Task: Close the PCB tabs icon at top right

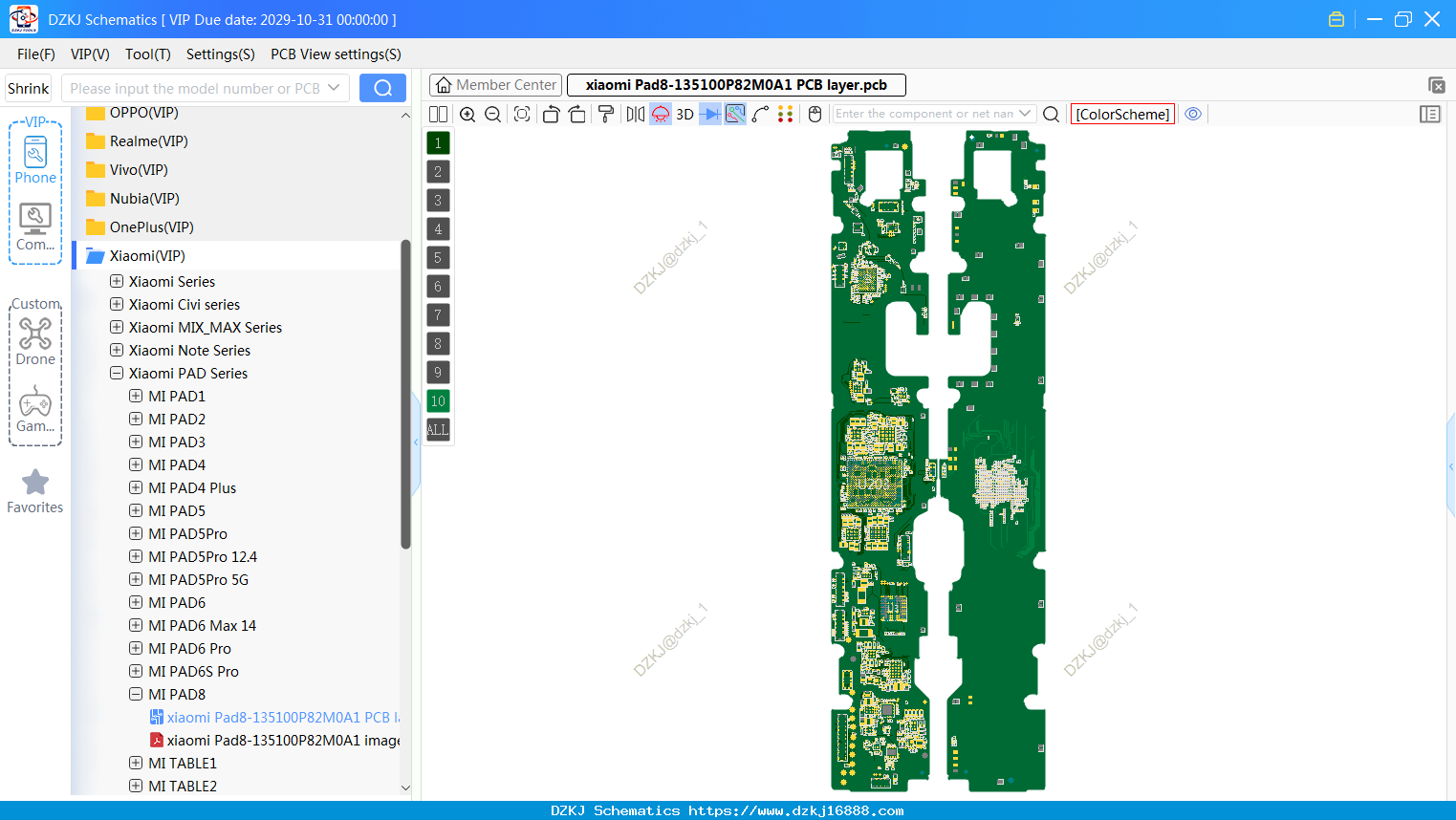Action: pos(1436,85)
